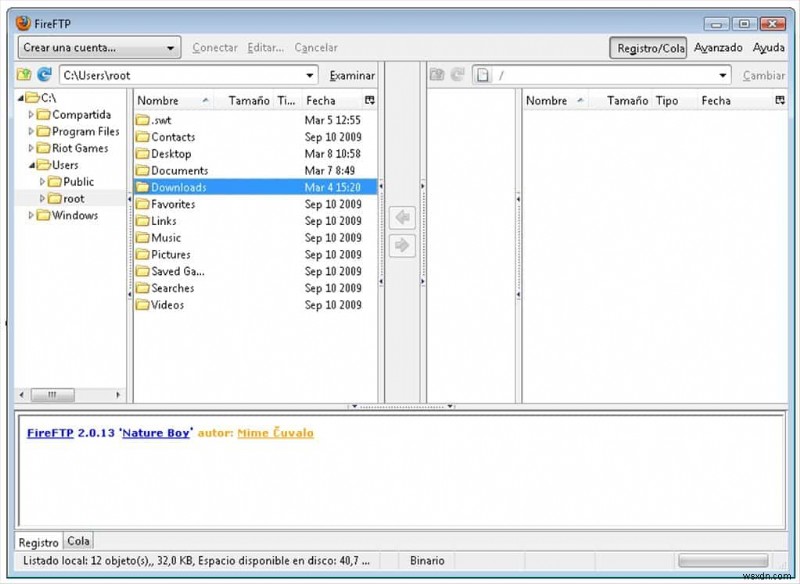Screen dimensions: 800x584
Task: Open the Mime Čuvalo author link
Action: (276, 433)
